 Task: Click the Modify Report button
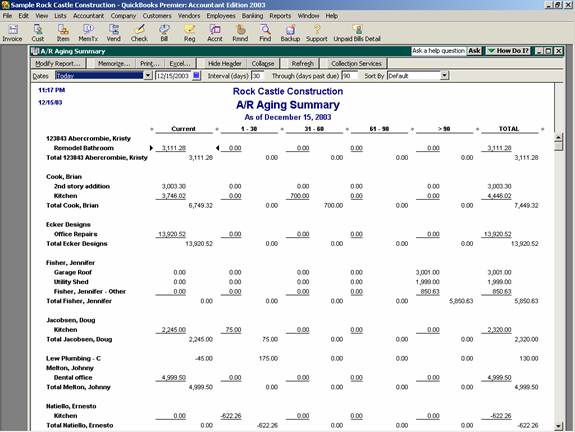pos(58,63)
